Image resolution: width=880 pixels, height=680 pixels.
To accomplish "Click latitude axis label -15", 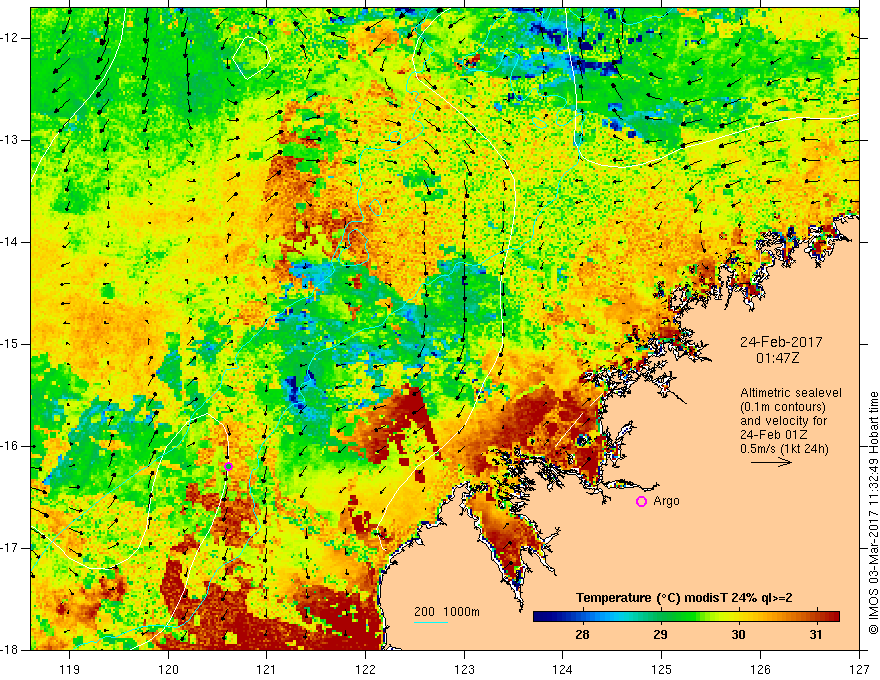I will tap(10, 344).
